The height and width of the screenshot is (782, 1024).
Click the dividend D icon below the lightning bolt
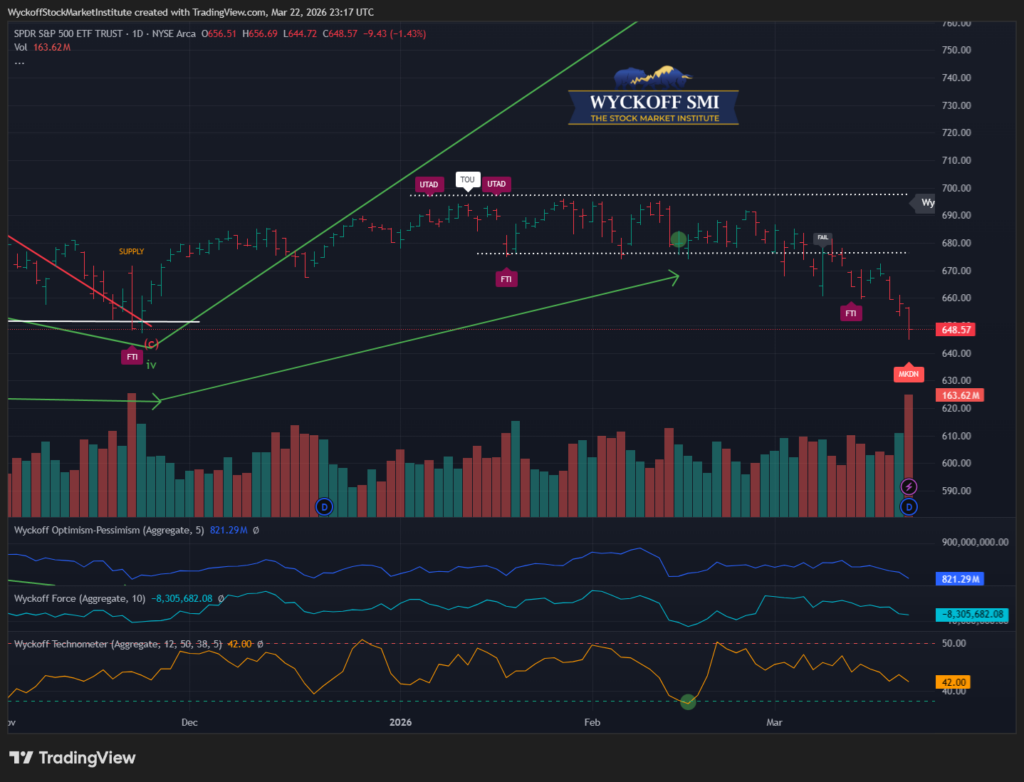tap(908, 507)
